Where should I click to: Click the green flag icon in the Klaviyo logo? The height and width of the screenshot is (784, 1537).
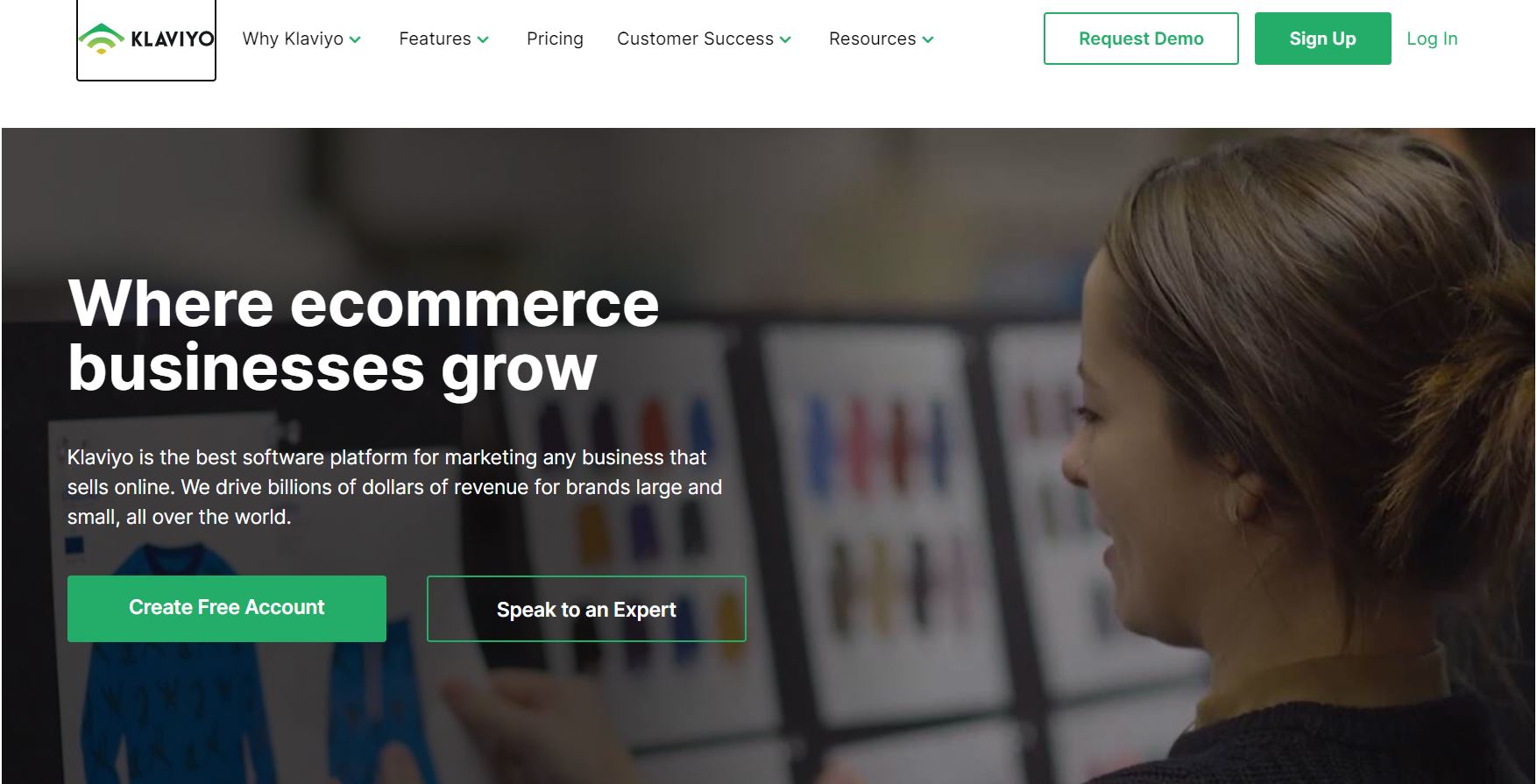pos(102,39)
